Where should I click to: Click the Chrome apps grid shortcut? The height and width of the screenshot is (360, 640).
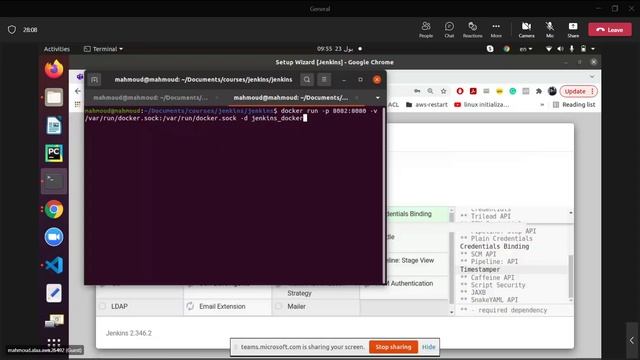click(77, 104)
